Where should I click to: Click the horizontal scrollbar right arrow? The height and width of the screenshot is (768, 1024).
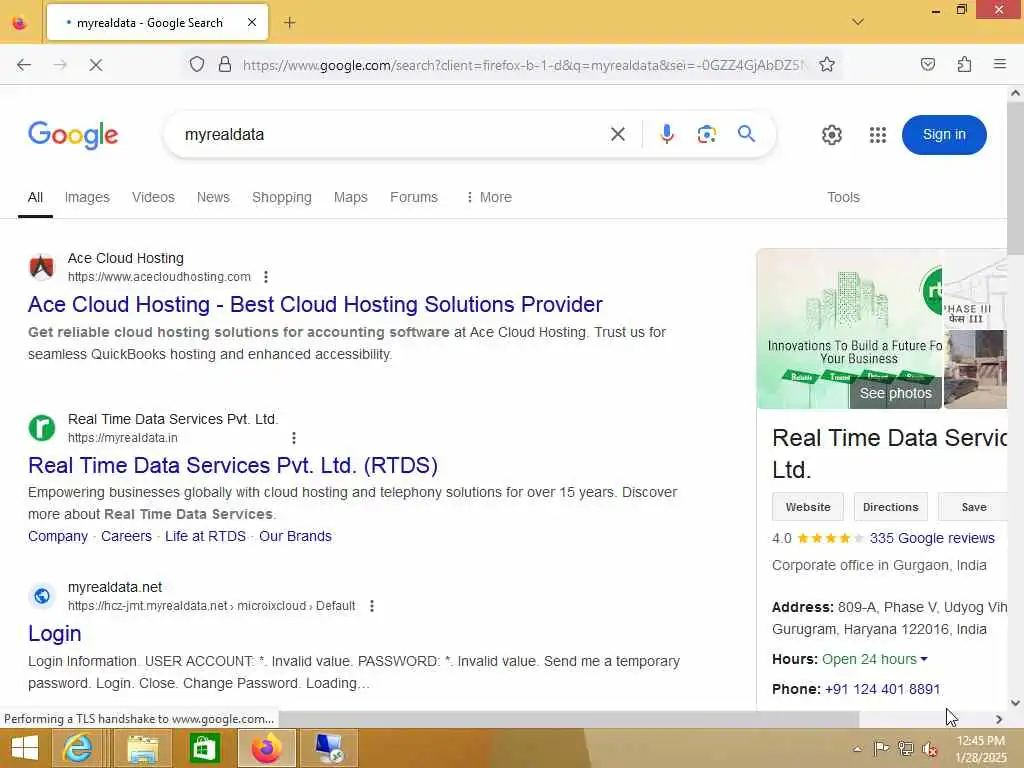999,719
